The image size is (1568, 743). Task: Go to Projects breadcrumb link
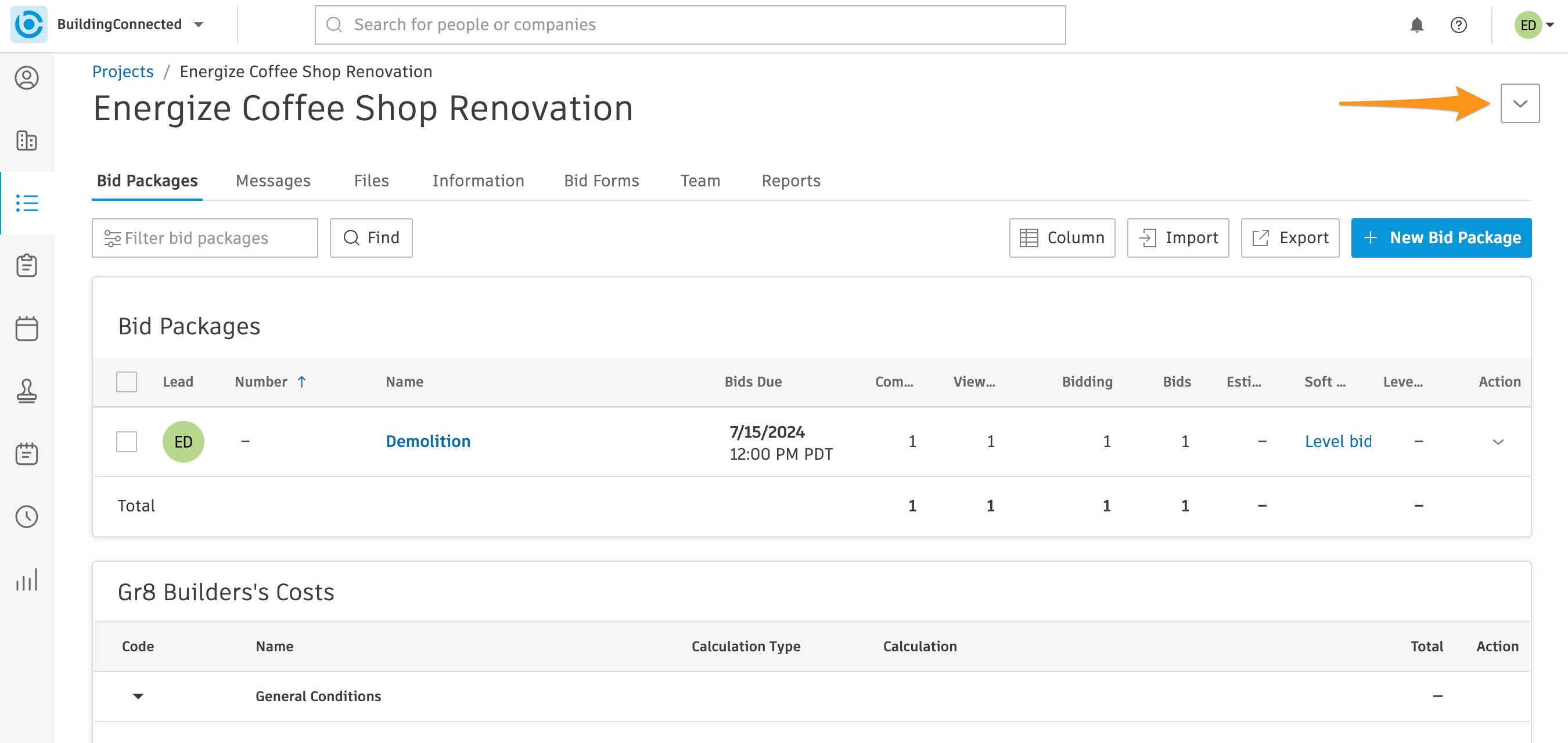coord(123,72)
